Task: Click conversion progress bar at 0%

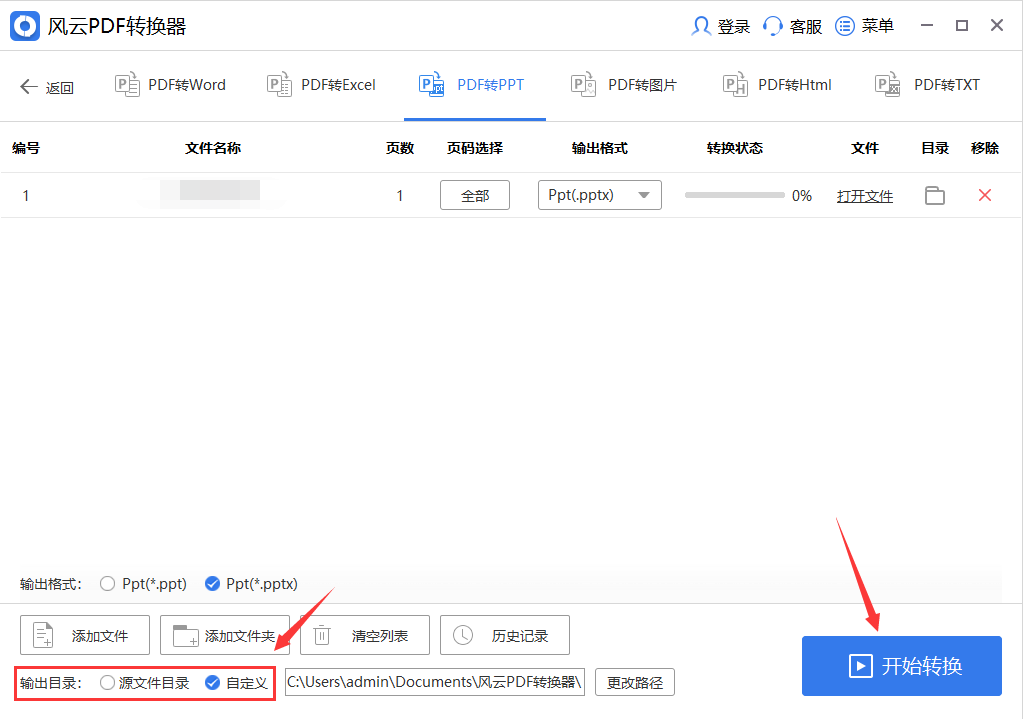Action: coord(735,195)
